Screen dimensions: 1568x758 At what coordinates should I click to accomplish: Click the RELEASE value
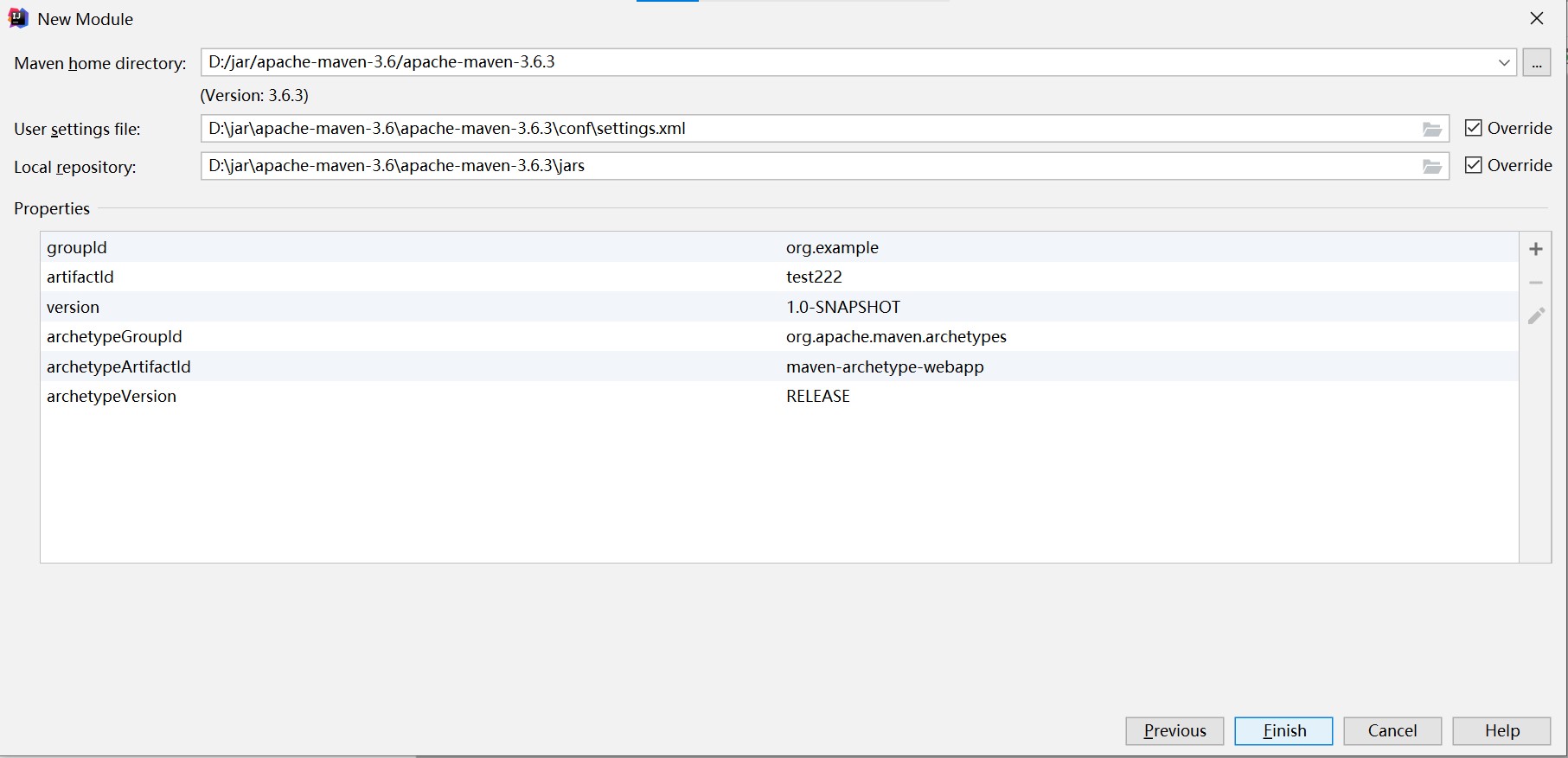818,396
